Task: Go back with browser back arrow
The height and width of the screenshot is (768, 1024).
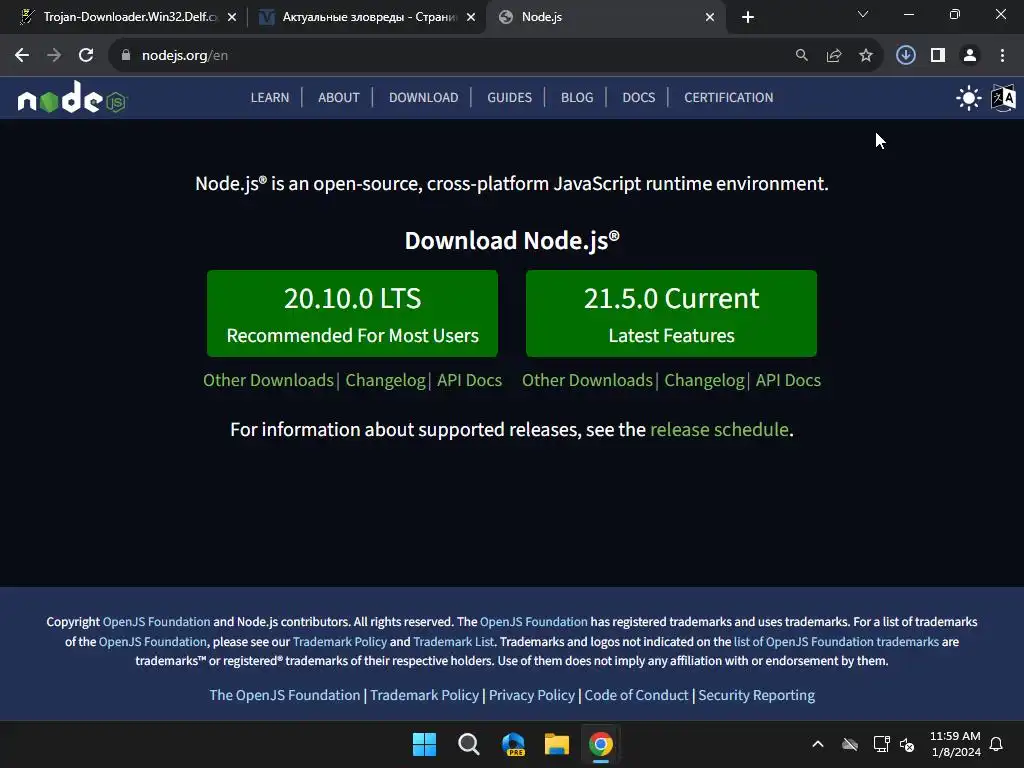Action: coord(22,56)
